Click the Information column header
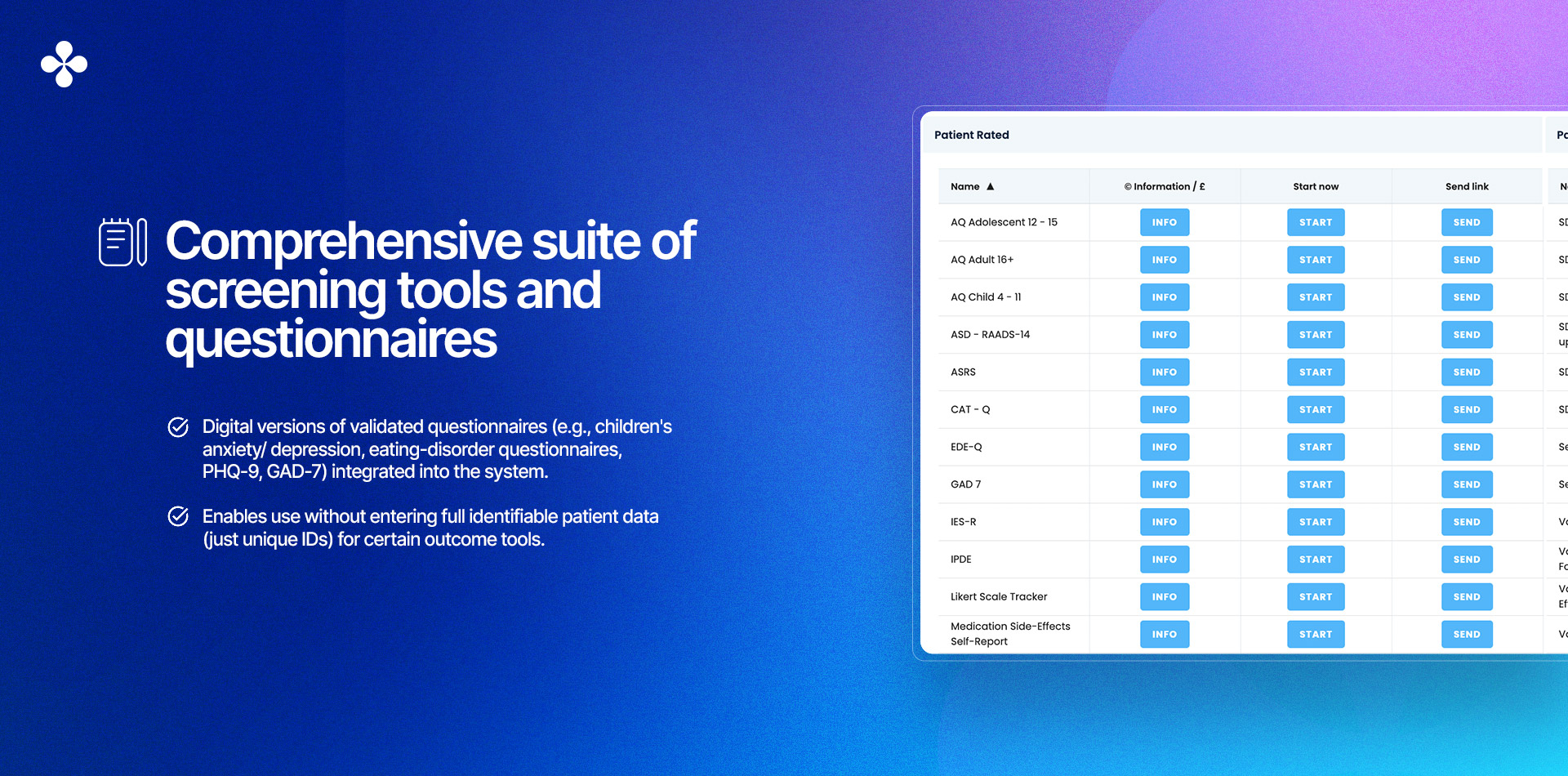 (x=1164, y=186)
